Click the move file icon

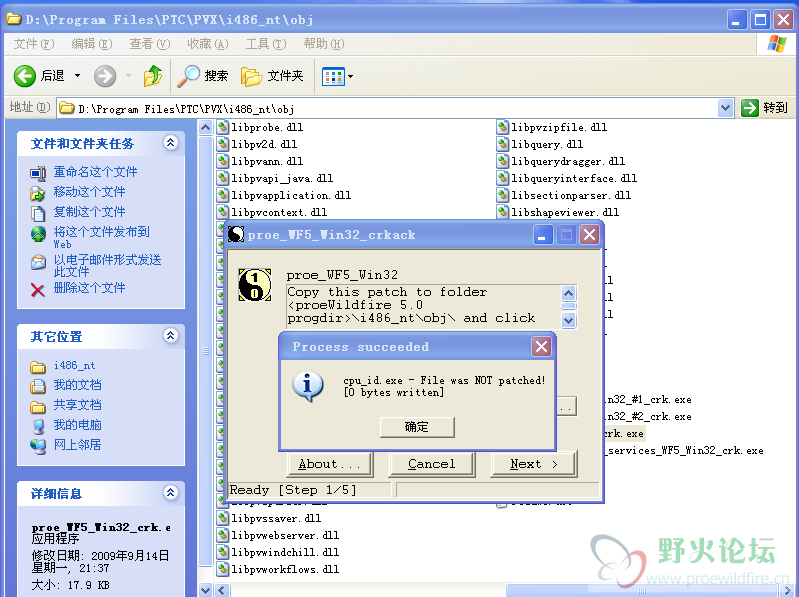(x=38, y=194)
